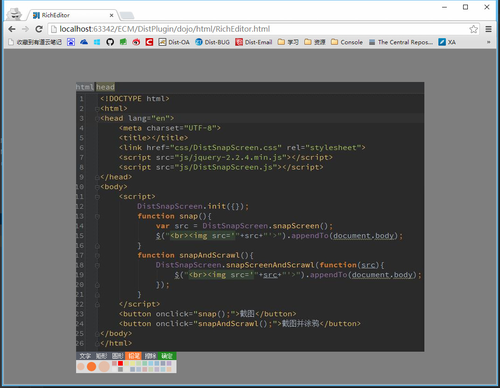500x388 pixels.
Task: Pick the dark gray color swatch
Action: (120, 369)
